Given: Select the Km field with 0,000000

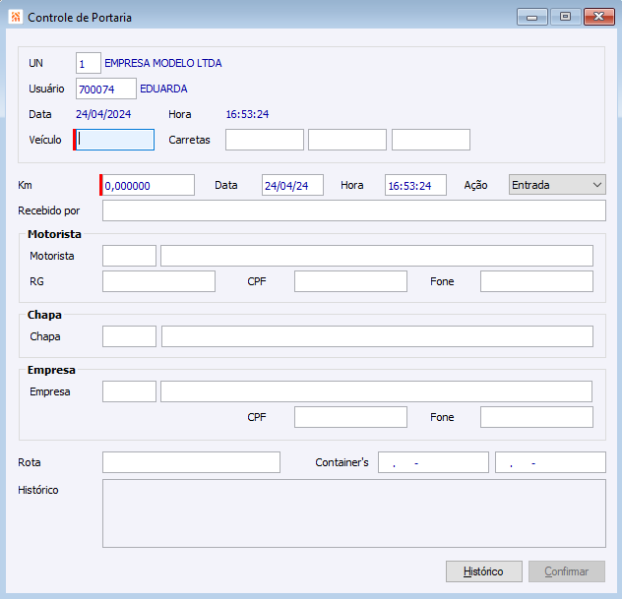Looking at the screenshot, I should click(x=148, y=185).
